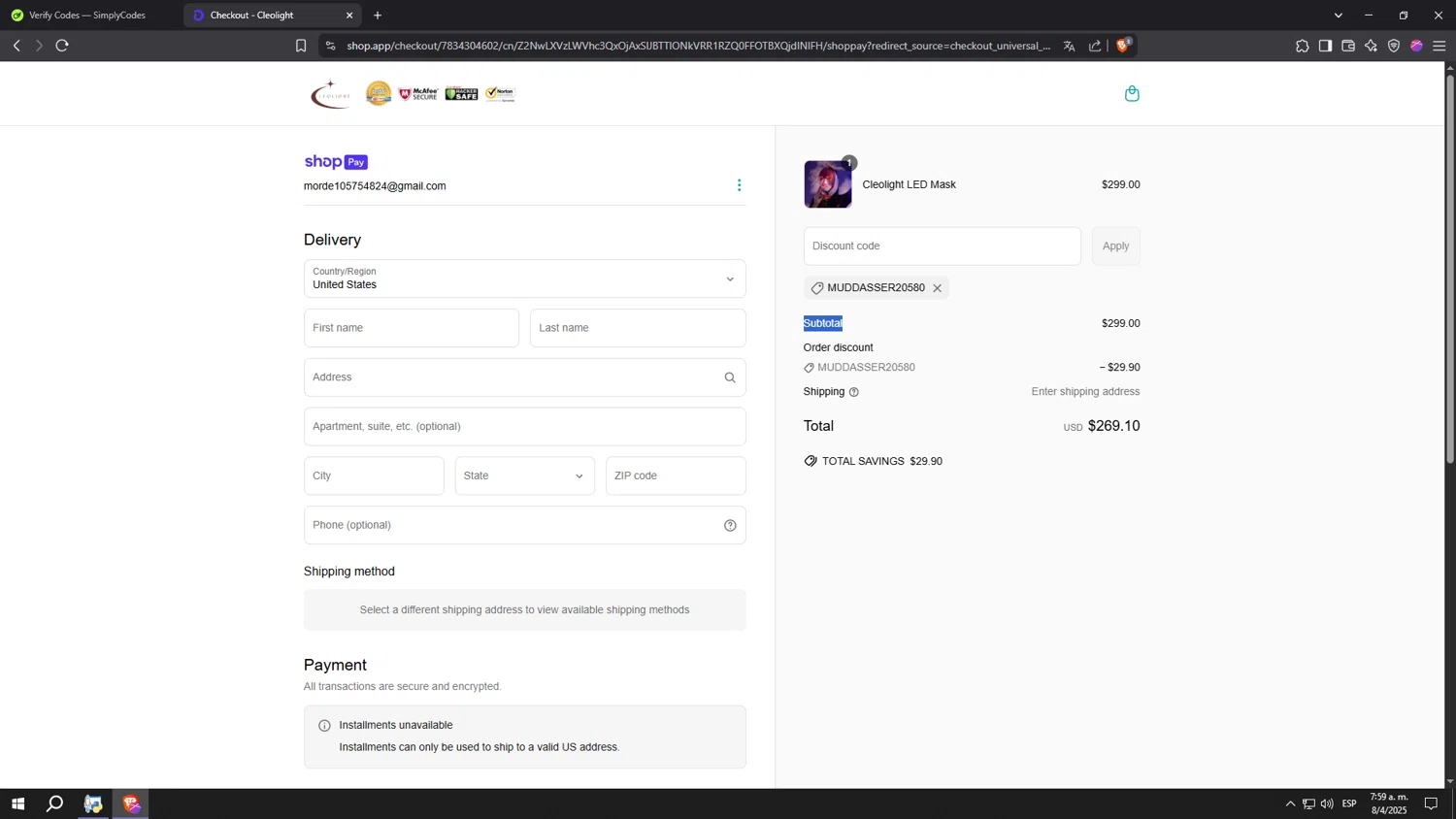This screenshot has width=1456, height=819.
Task: Click the Shop Pay logo
Action: pyautogui.click(x=336, y=162)
